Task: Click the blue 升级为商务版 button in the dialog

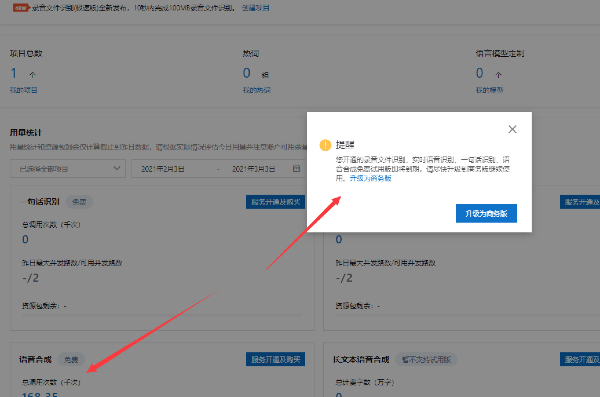Action: (x=486, y=213)
